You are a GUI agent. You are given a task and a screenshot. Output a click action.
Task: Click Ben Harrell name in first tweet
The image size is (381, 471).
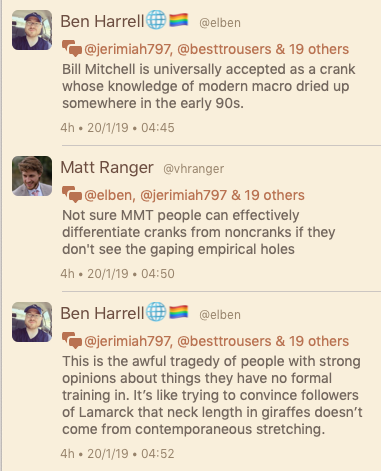pos(102,21)
